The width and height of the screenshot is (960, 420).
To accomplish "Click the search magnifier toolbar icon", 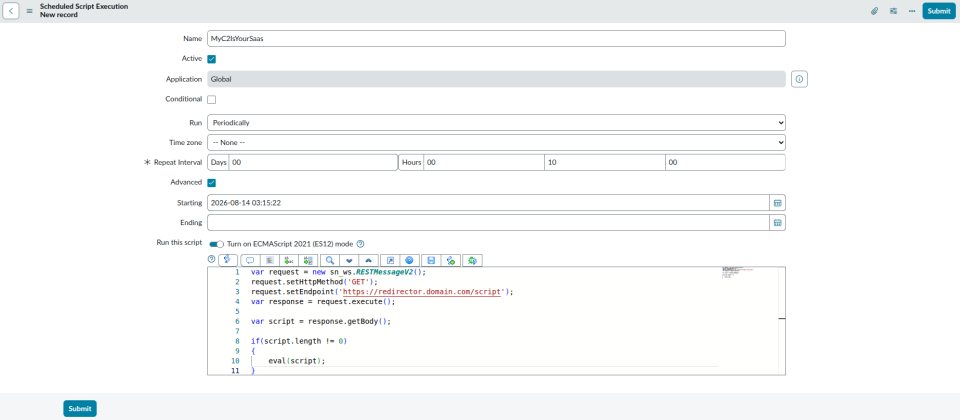I will pyautogui.click(x=329, y=260).
